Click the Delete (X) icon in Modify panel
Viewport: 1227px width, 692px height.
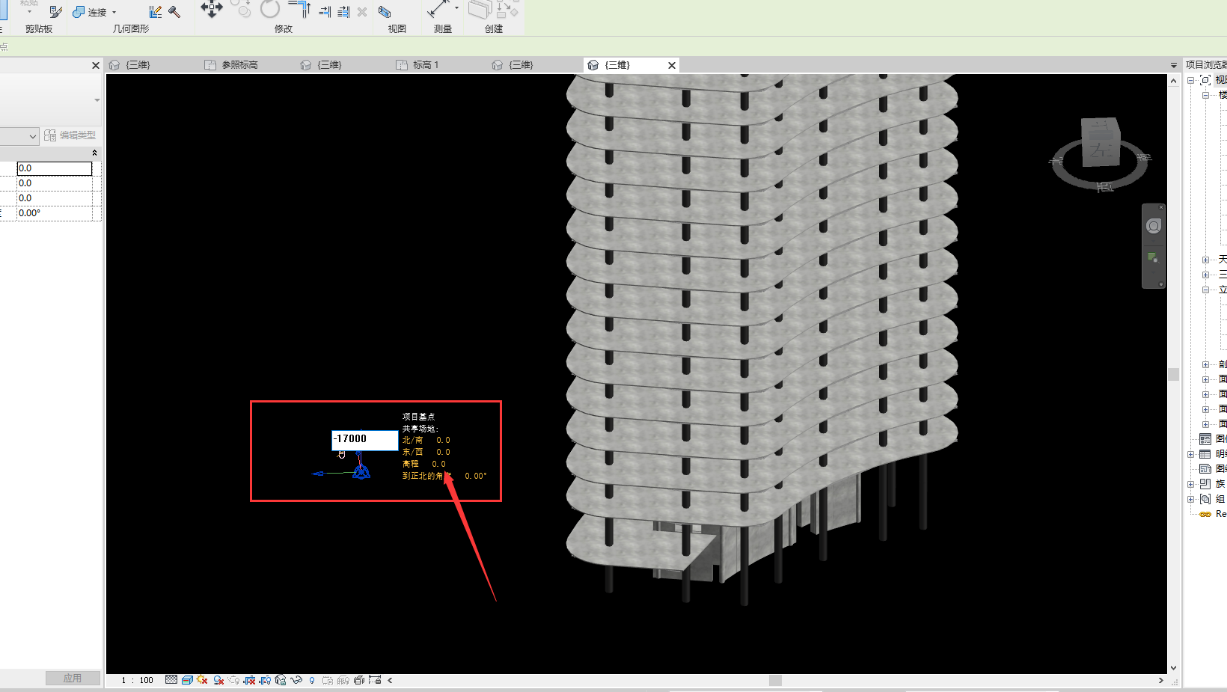(x=361, y=12)
